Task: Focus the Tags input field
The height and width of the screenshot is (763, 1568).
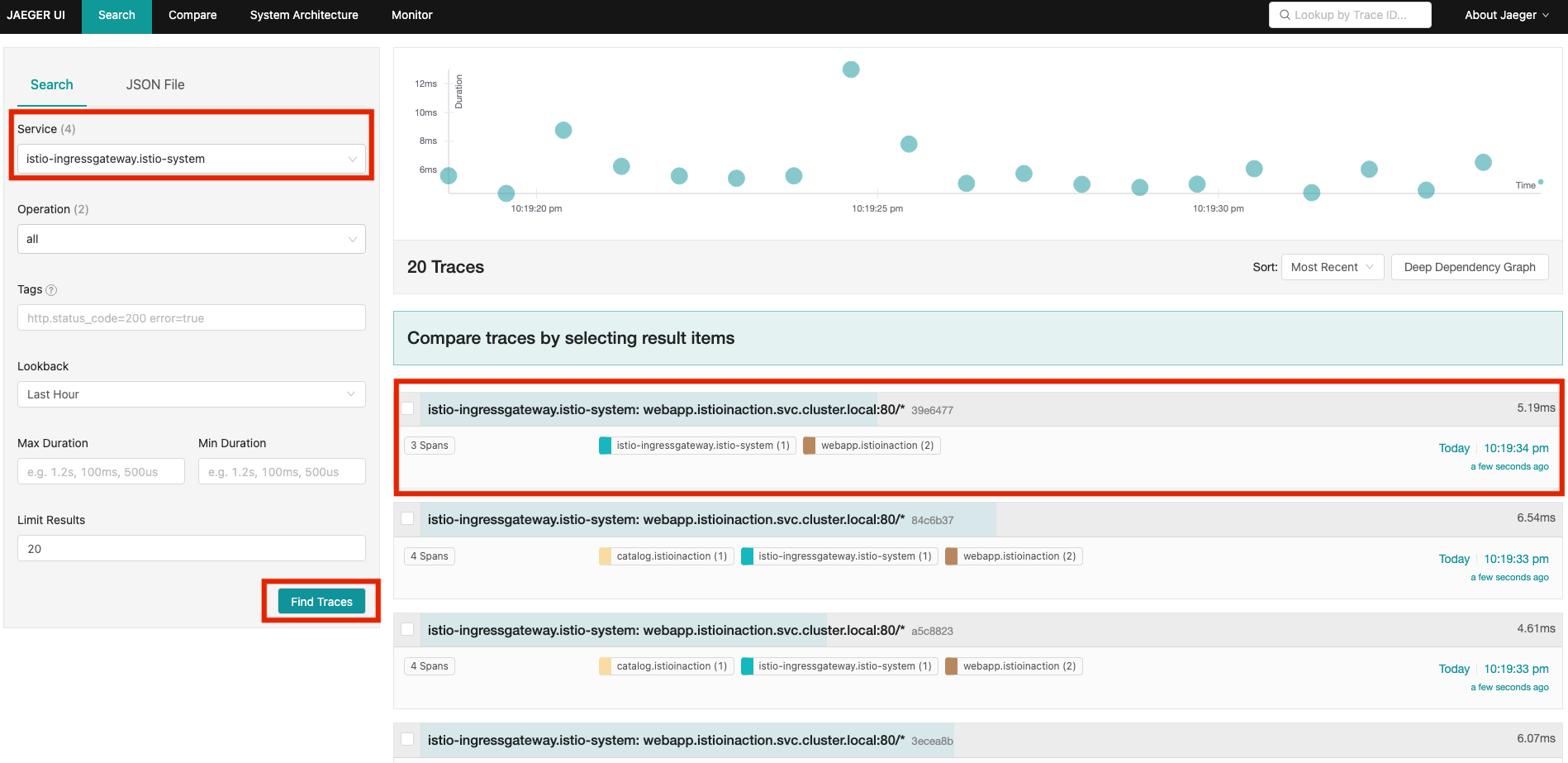Action: [x=191, y=317]
